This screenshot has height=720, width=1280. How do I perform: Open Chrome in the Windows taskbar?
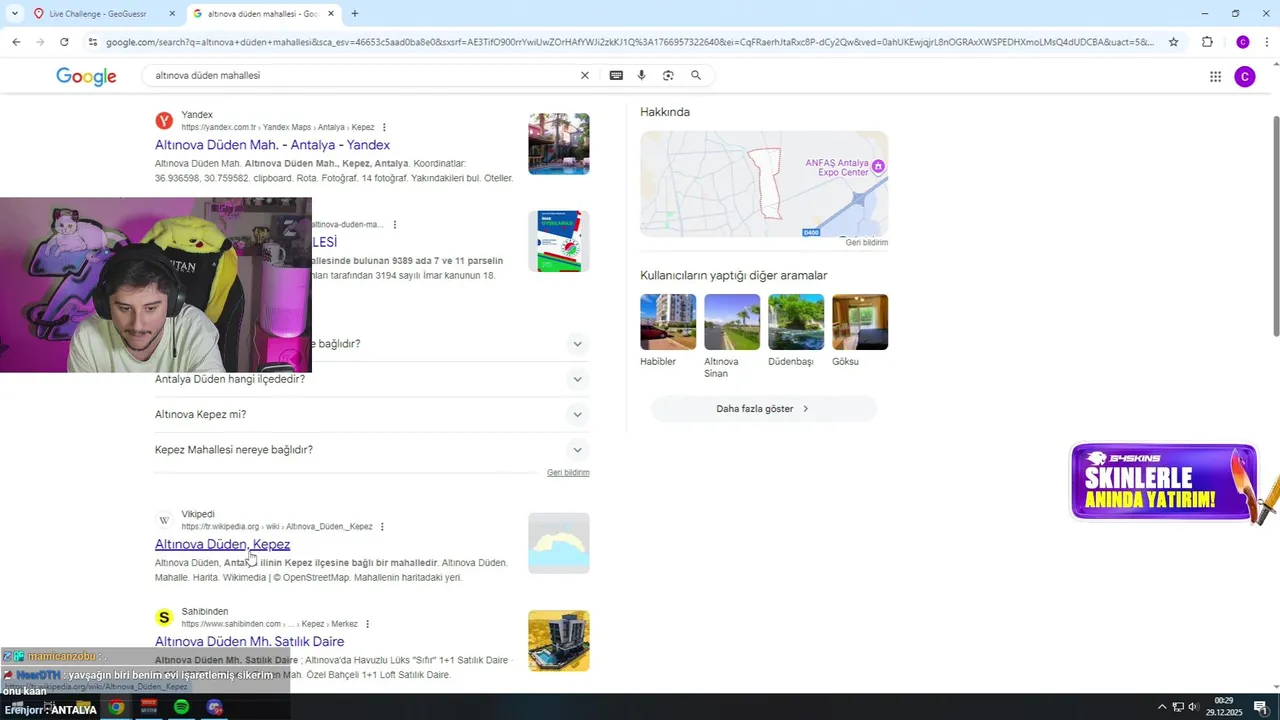coord(116,707)
